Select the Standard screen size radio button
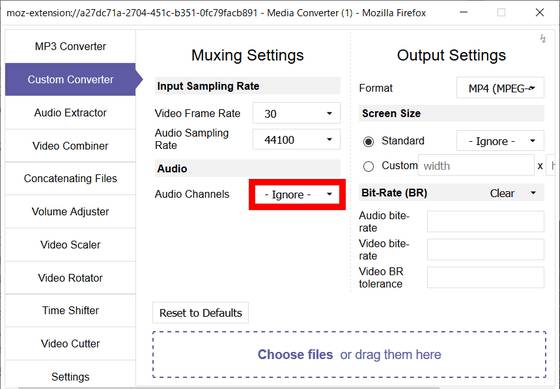The image size is (560, 389). coord(368,141)
